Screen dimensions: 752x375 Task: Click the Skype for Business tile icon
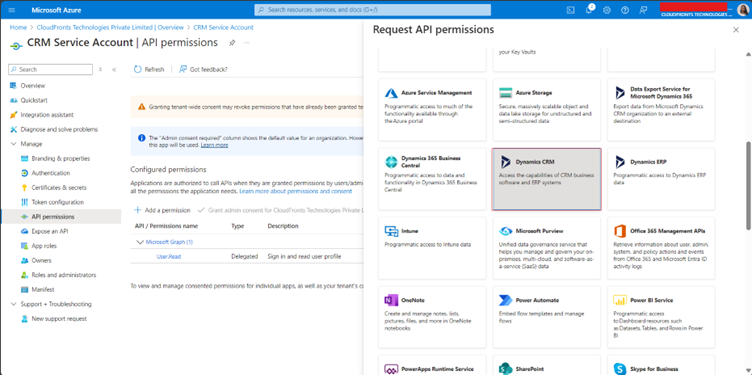click(620, 368)
